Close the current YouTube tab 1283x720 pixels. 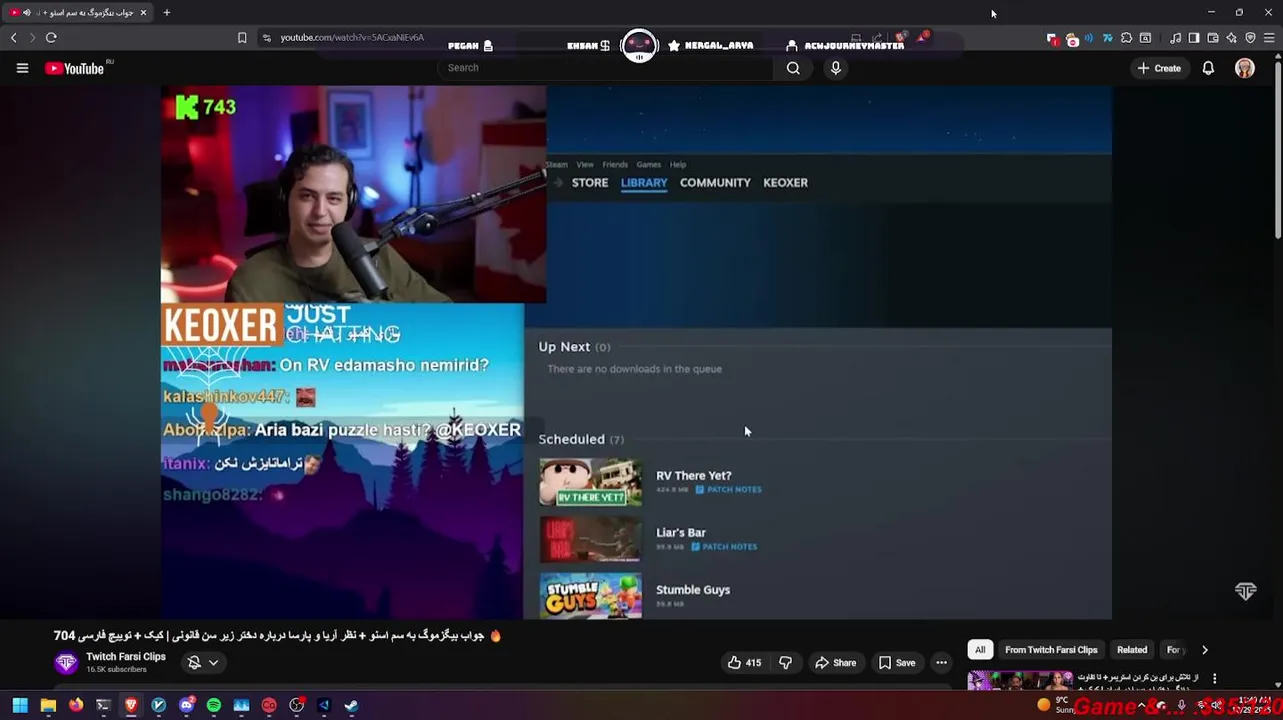point(143,12)
